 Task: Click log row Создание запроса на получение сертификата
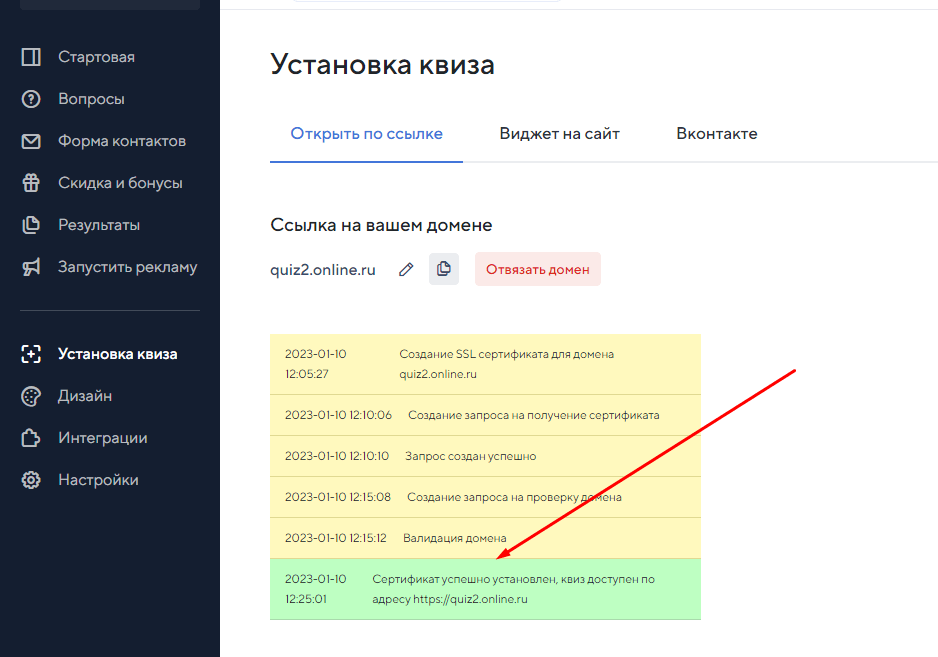[x=485, y=415]
